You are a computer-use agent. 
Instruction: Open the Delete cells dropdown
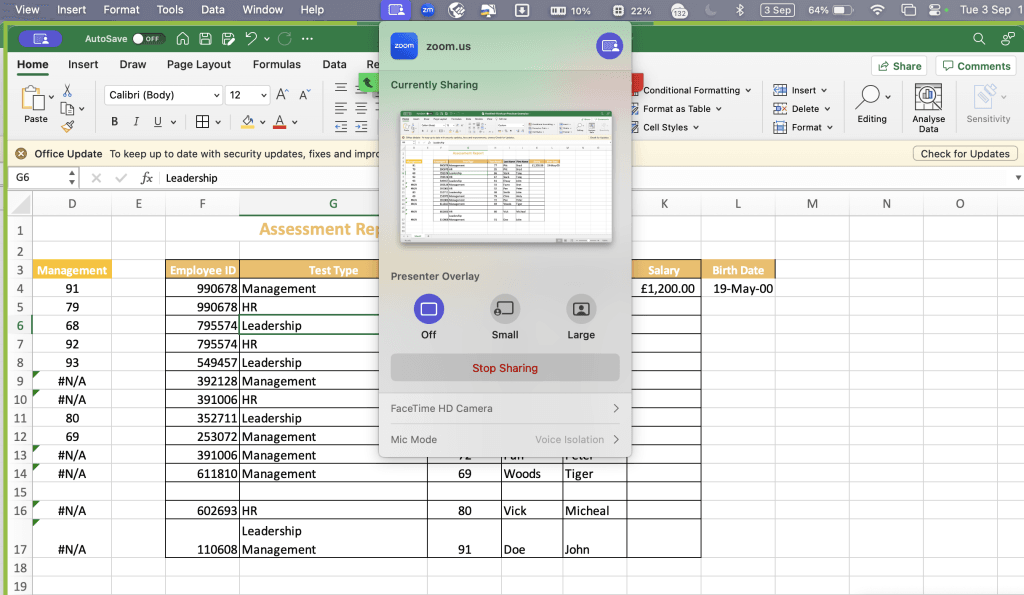click(x=827, y=108)
